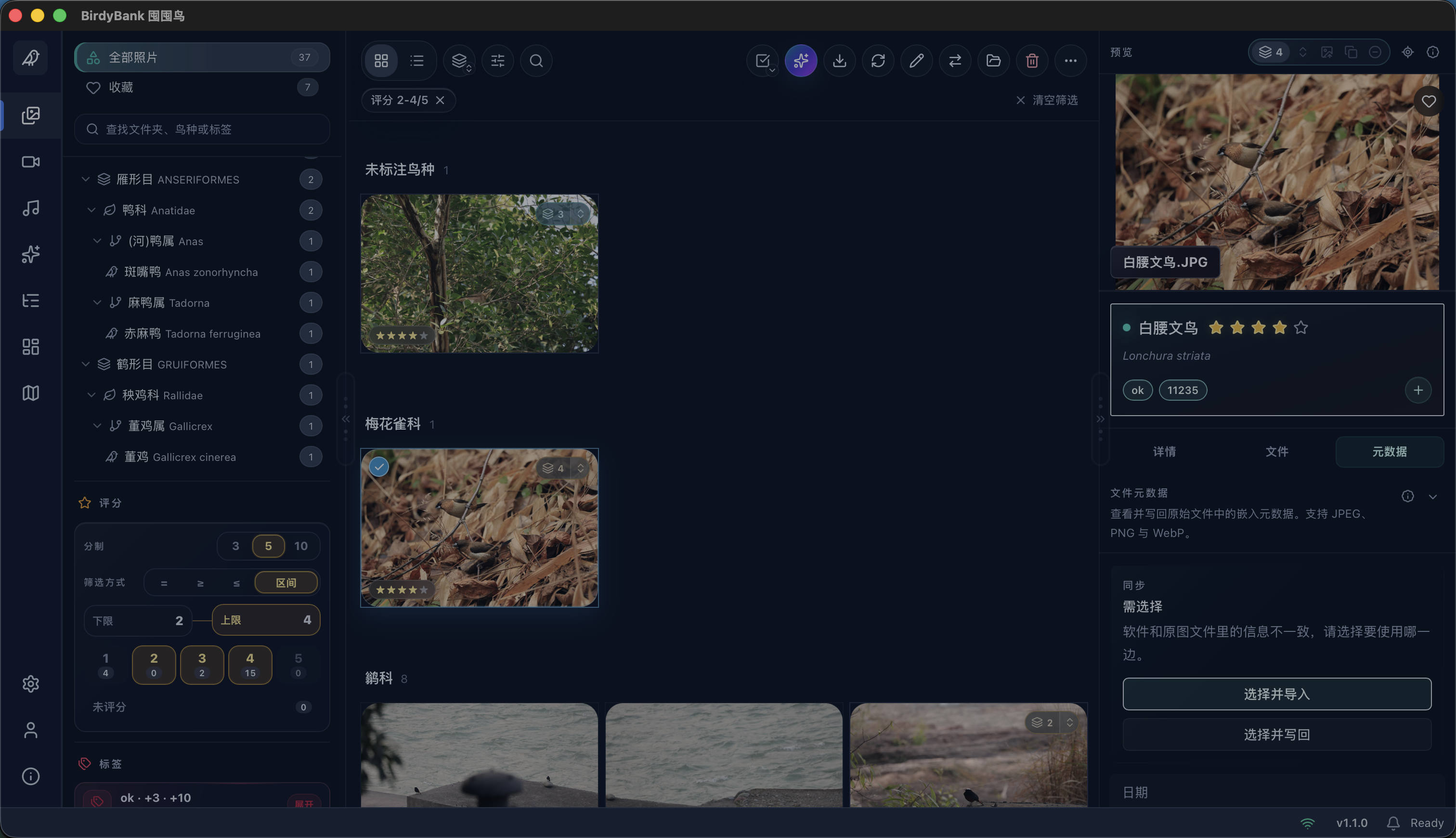Switch to grid view layout
Screen dimensions: 1456x838
point(381,60)
